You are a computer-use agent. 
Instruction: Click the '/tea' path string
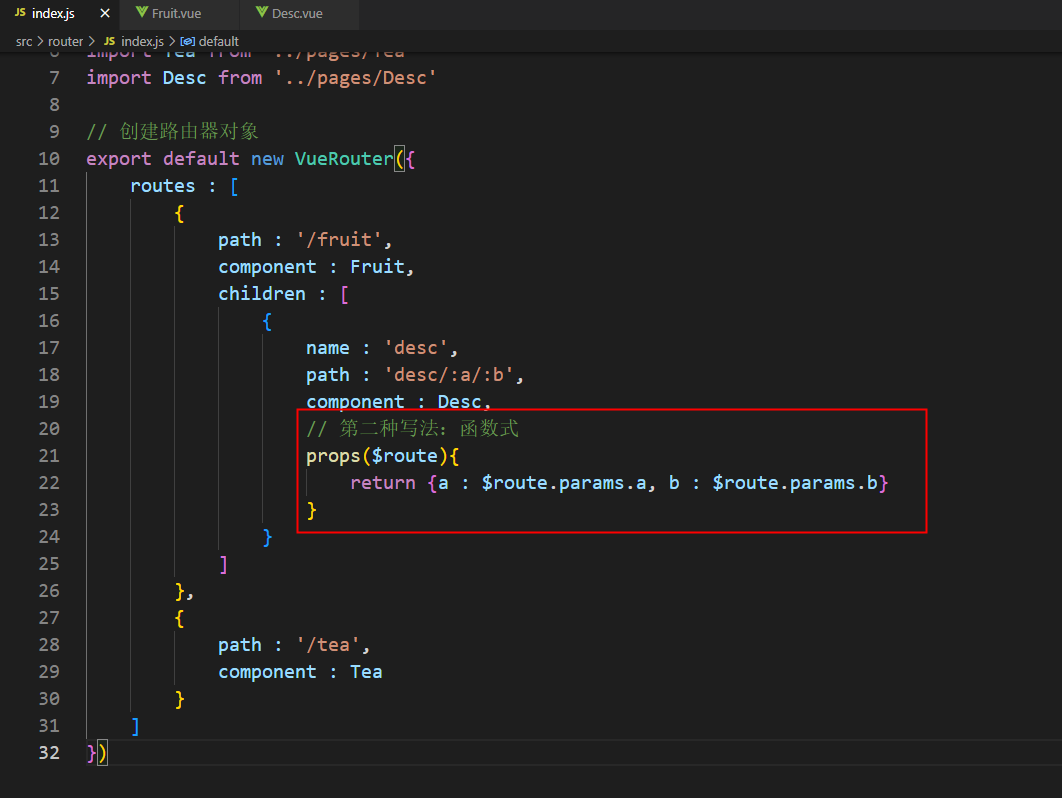coord(328,644)
